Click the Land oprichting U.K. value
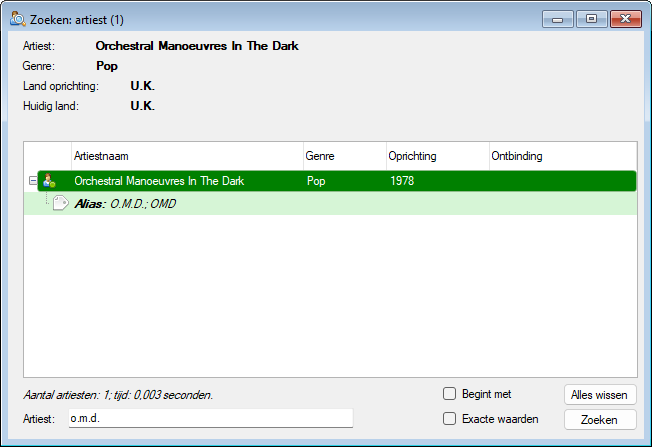This screenshot has width=652, height=447. click(x=143, y=86)
